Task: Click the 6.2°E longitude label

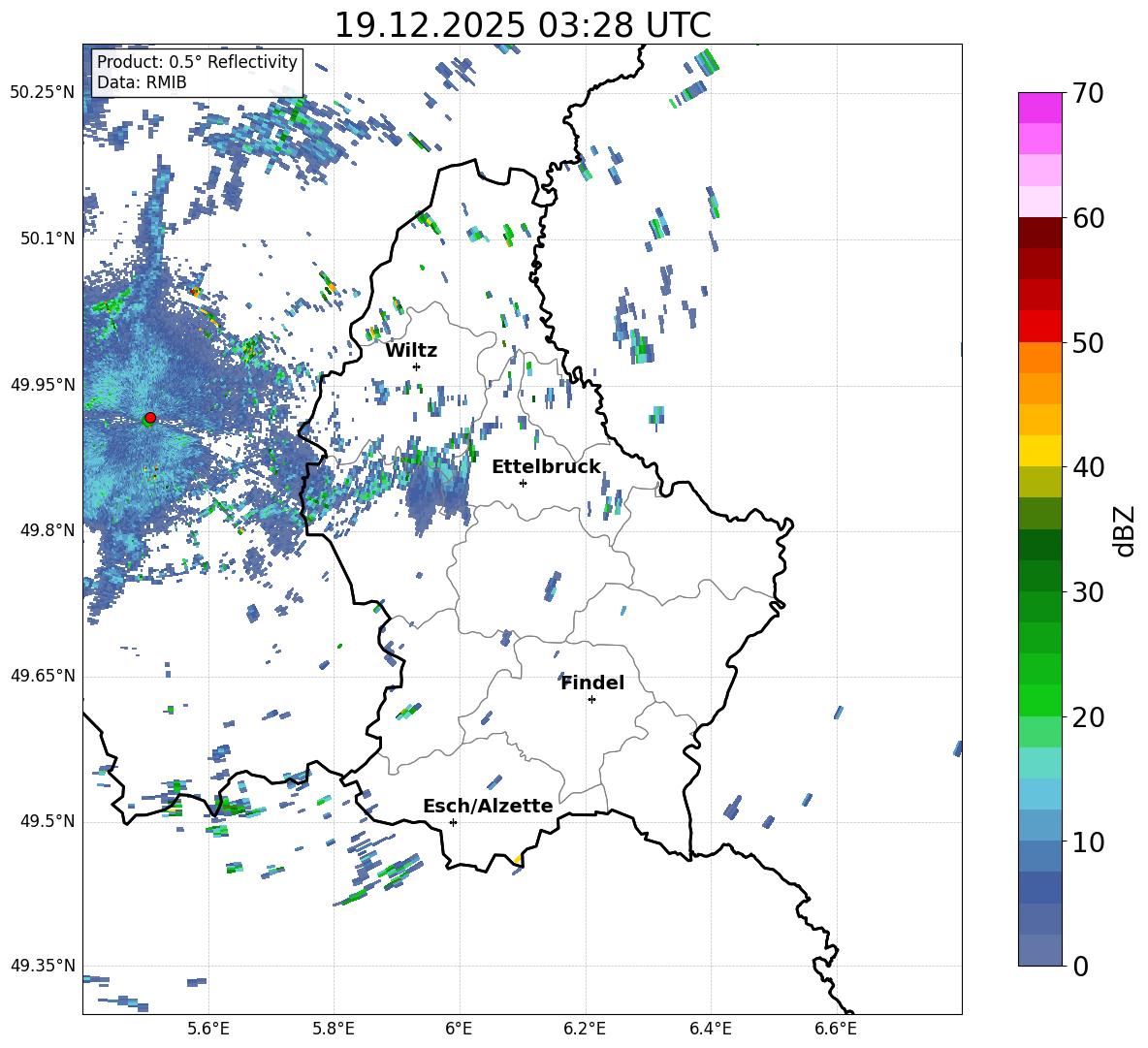Action: coord(585,1029)
